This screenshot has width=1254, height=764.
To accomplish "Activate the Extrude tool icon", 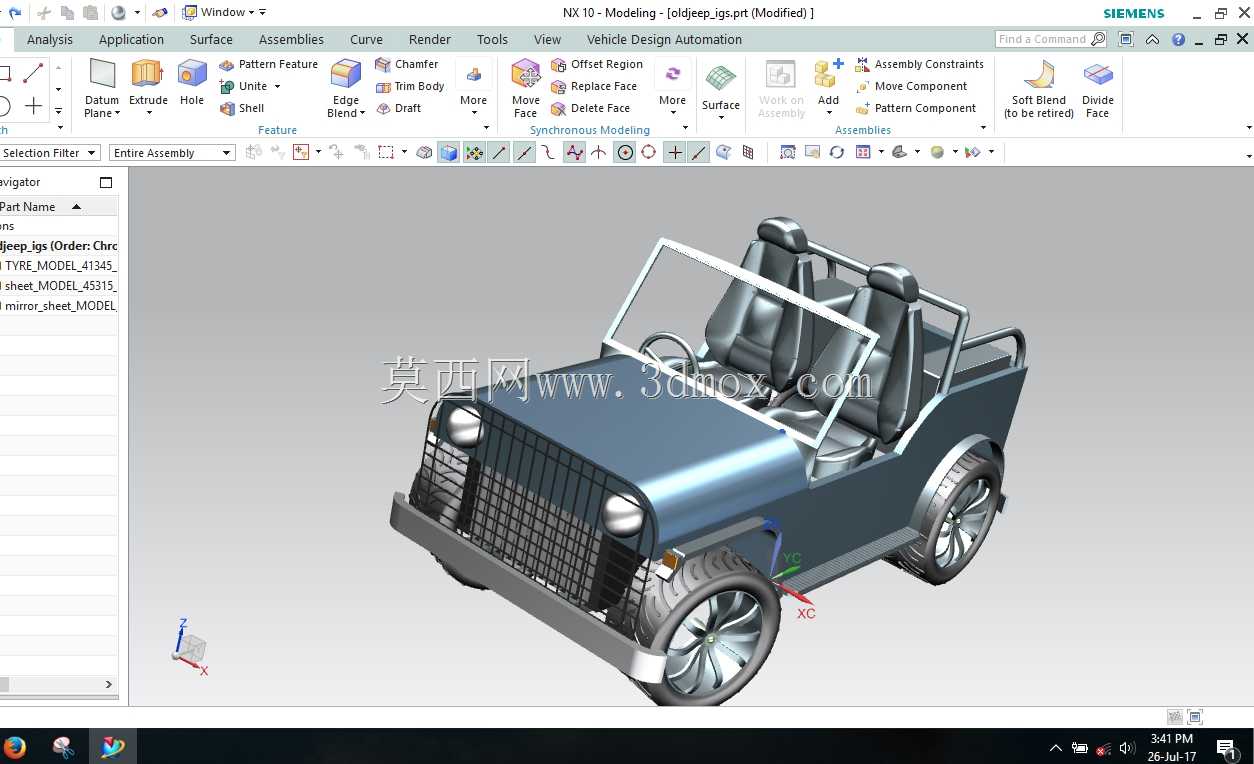I will pos(148,75).
